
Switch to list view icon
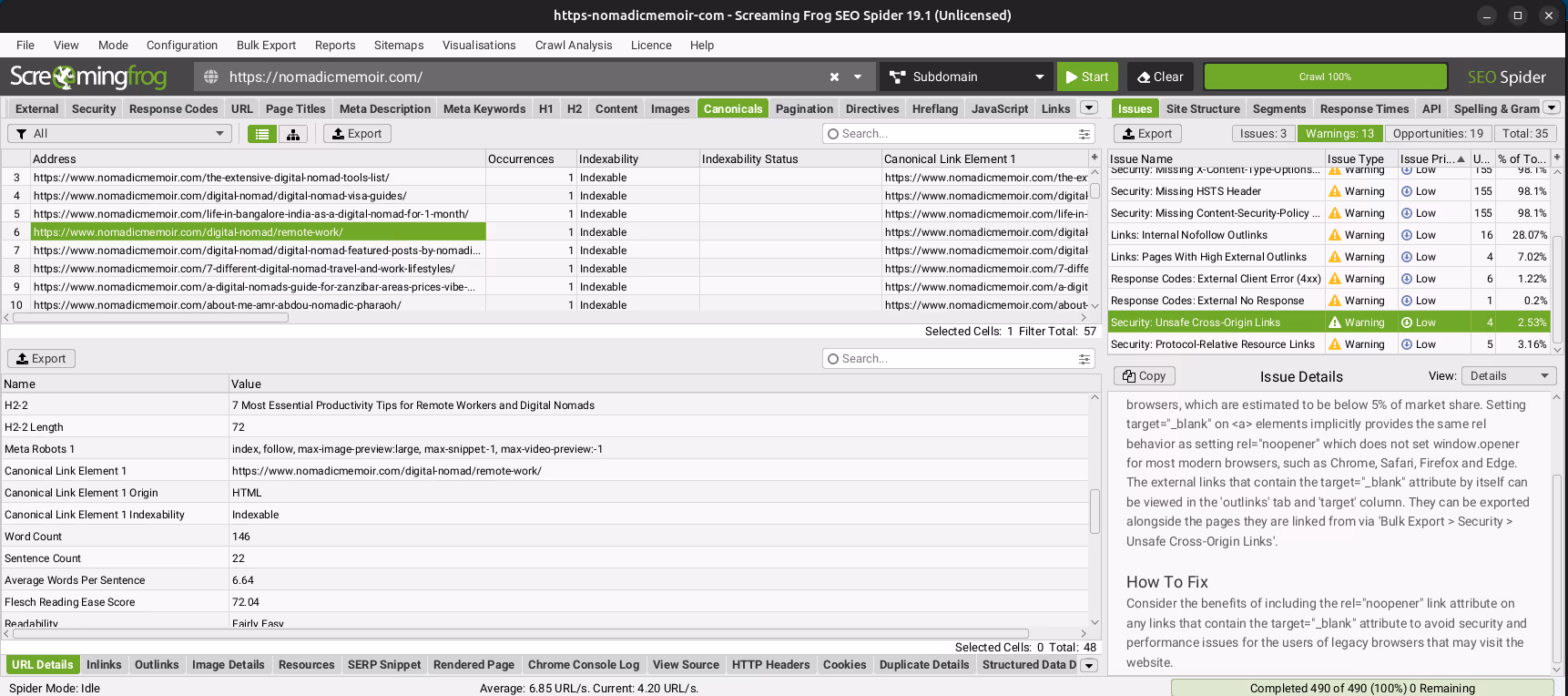tap(262, 134)
